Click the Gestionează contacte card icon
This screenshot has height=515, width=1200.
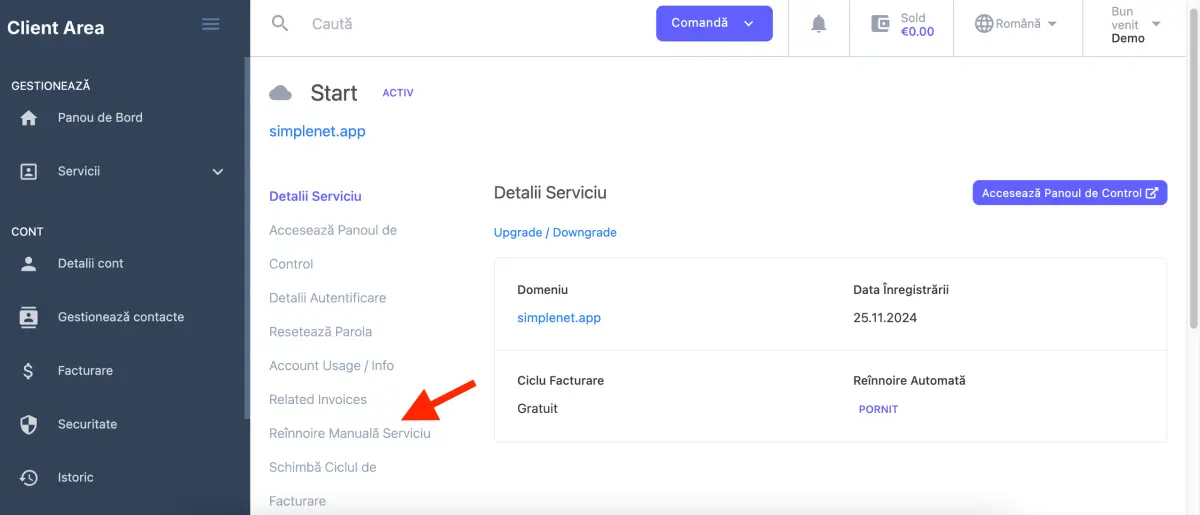[x=29, y=317]
